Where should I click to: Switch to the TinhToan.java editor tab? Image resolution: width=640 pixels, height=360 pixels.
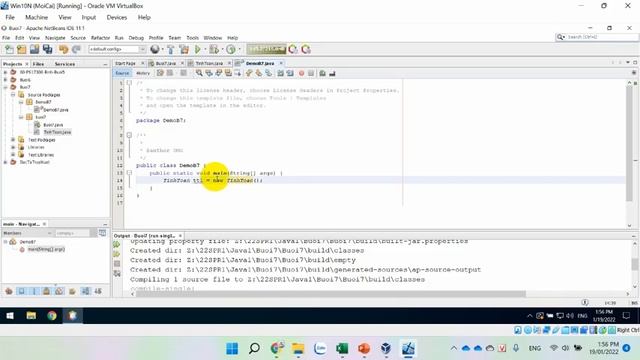click(x=209, y=64)
